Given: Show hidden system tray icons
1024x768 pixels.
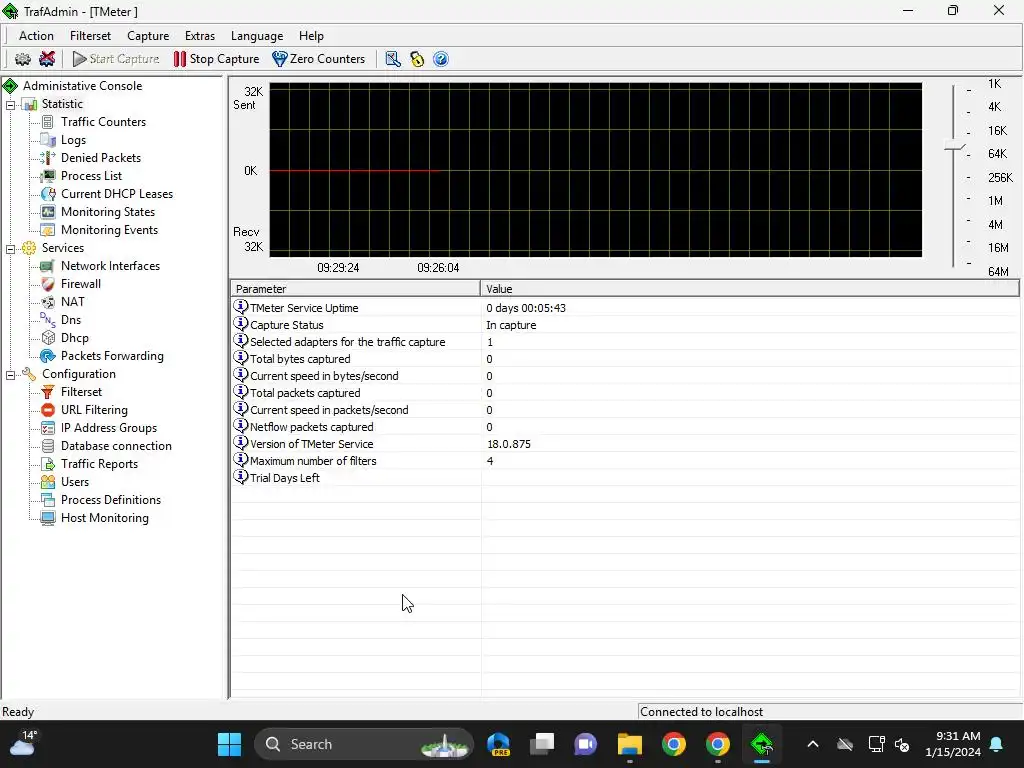Looking at the screenshot, I should 813,744.
